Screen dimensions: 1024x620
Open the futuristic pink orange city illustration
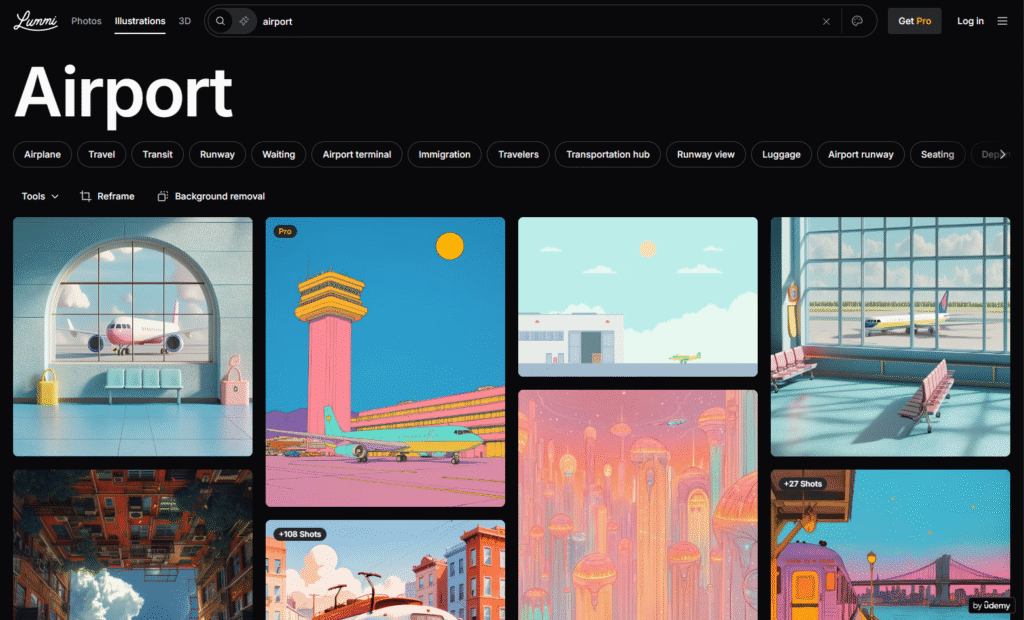pyautogui.click(x=637, y=505)
